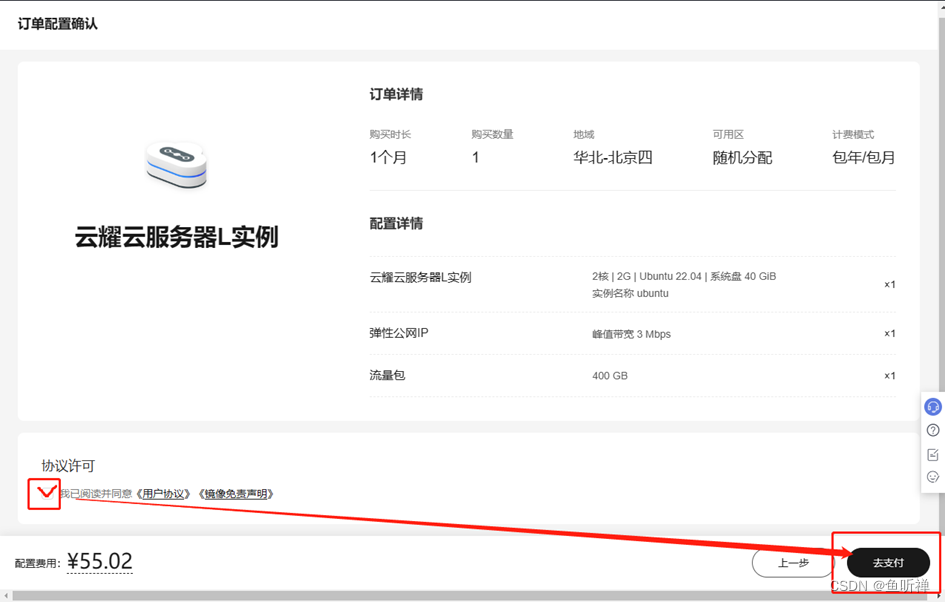Click the 弹性公网IP row label
The height and width of the screenshot is (602, 945).
pyautogui.click(x=398, y=333)
